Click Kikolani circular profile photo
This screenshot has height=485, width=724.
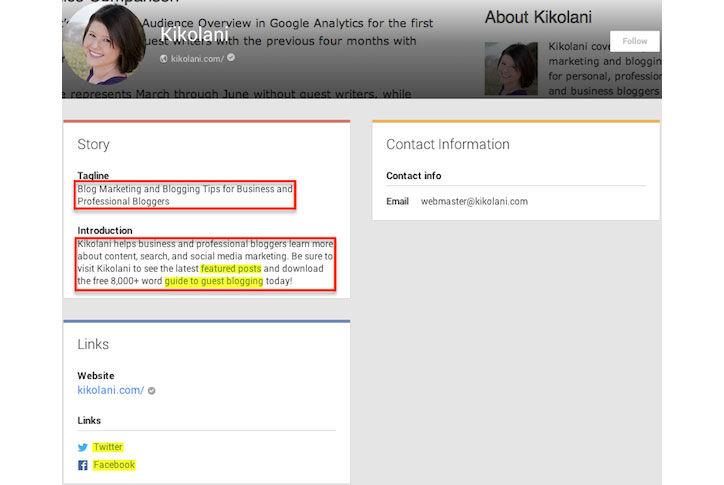click(x=104, y=43)
